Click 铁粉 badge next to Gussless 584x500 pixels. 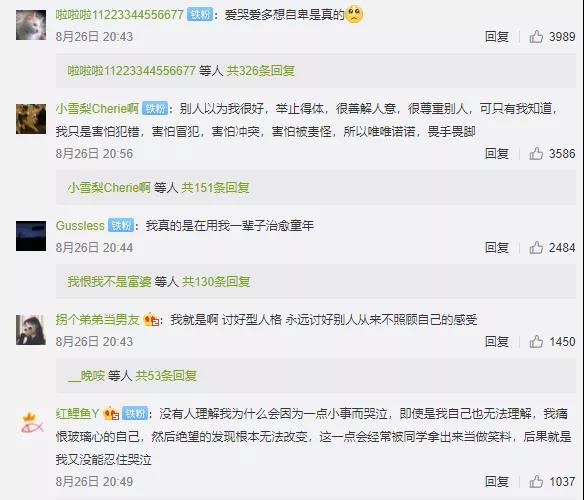click(121, 225)
